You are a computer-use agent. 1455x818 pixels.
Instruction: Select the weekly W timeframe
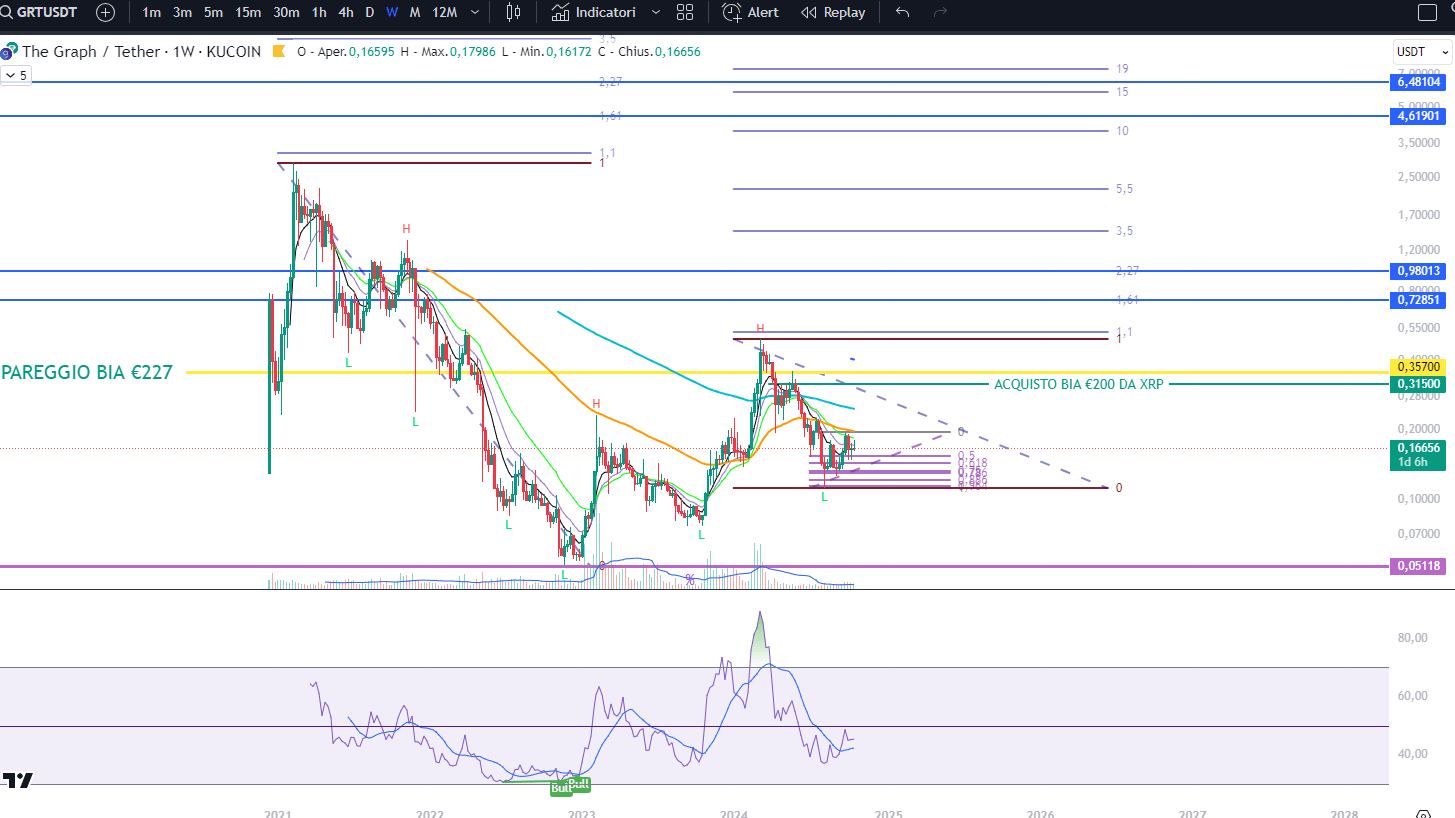point(392,12)
